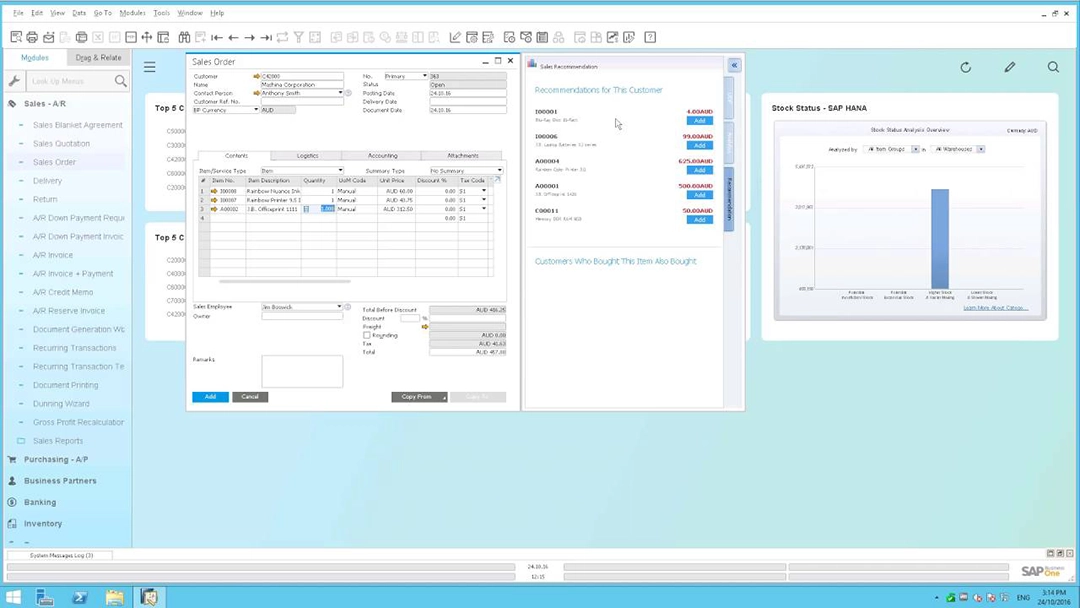Open the Modules menu

click(x=132, y=13)
